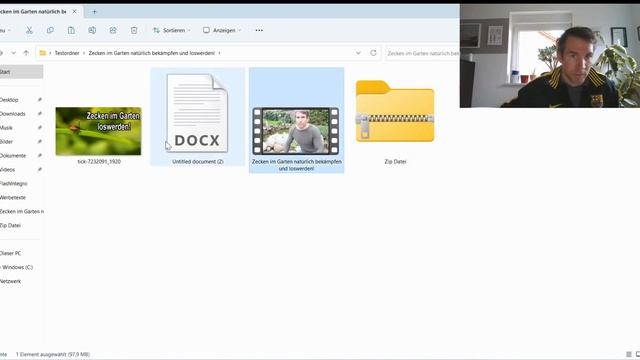Click the up-one-level arrow button
The width and height of the screenshot is (640, 360).
pyautogui.click(x=26, y=53)
